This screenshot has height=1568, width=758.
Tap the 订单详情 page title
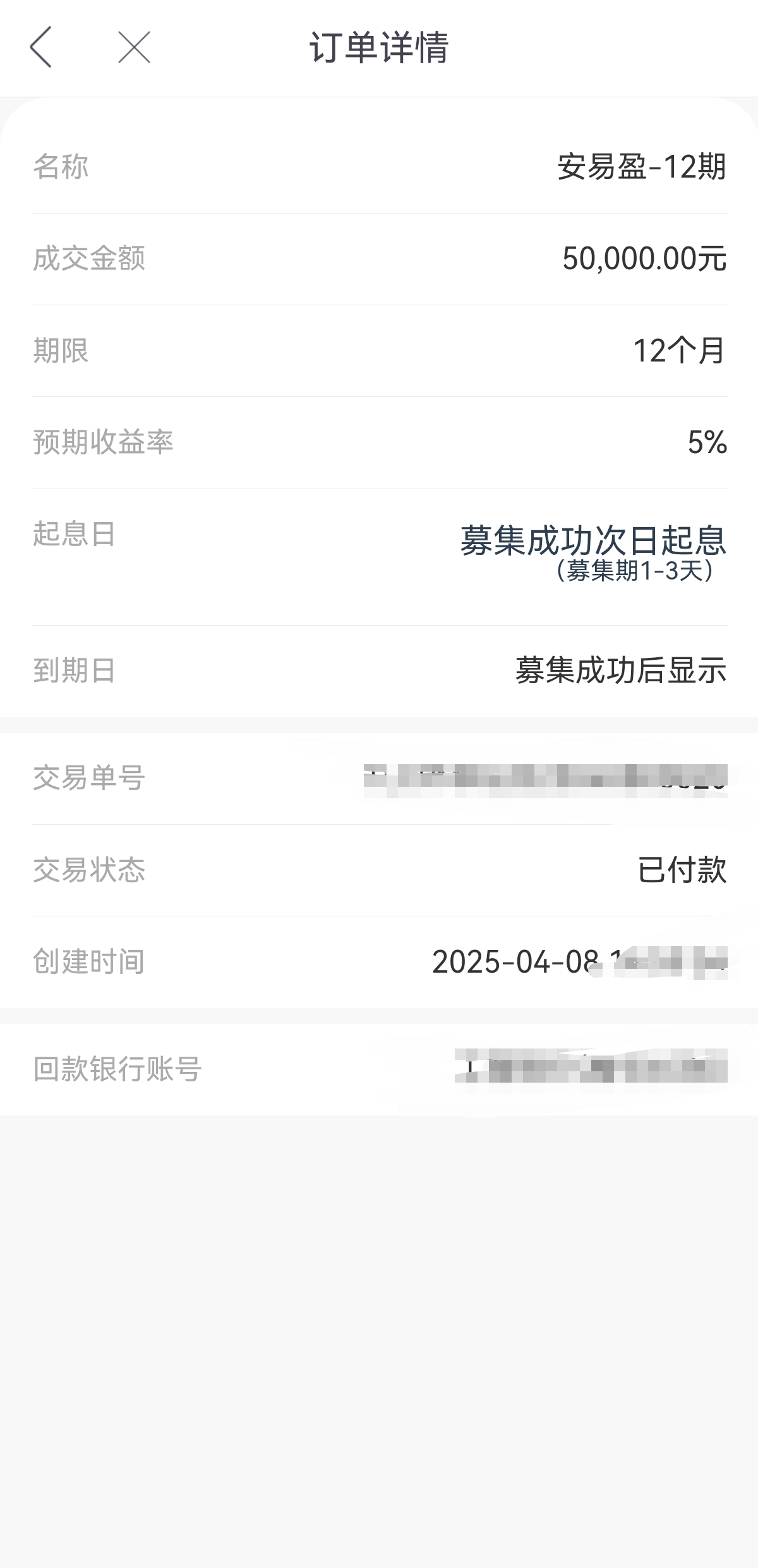(379, 47)
